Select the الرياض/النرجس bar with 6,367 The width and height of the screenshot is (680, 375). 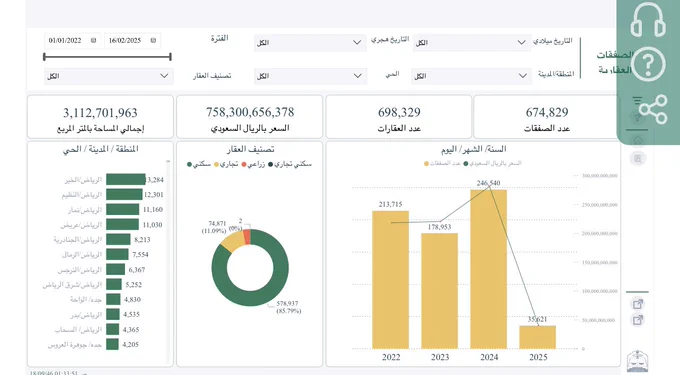point(115,270)
